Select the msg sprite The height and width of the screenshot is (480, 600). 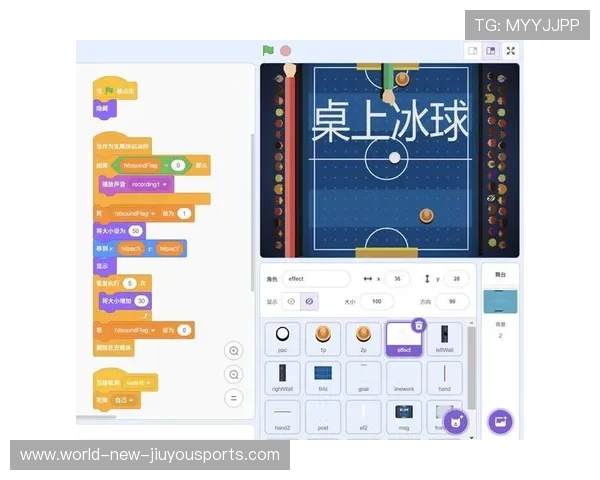tap(404, 417)
